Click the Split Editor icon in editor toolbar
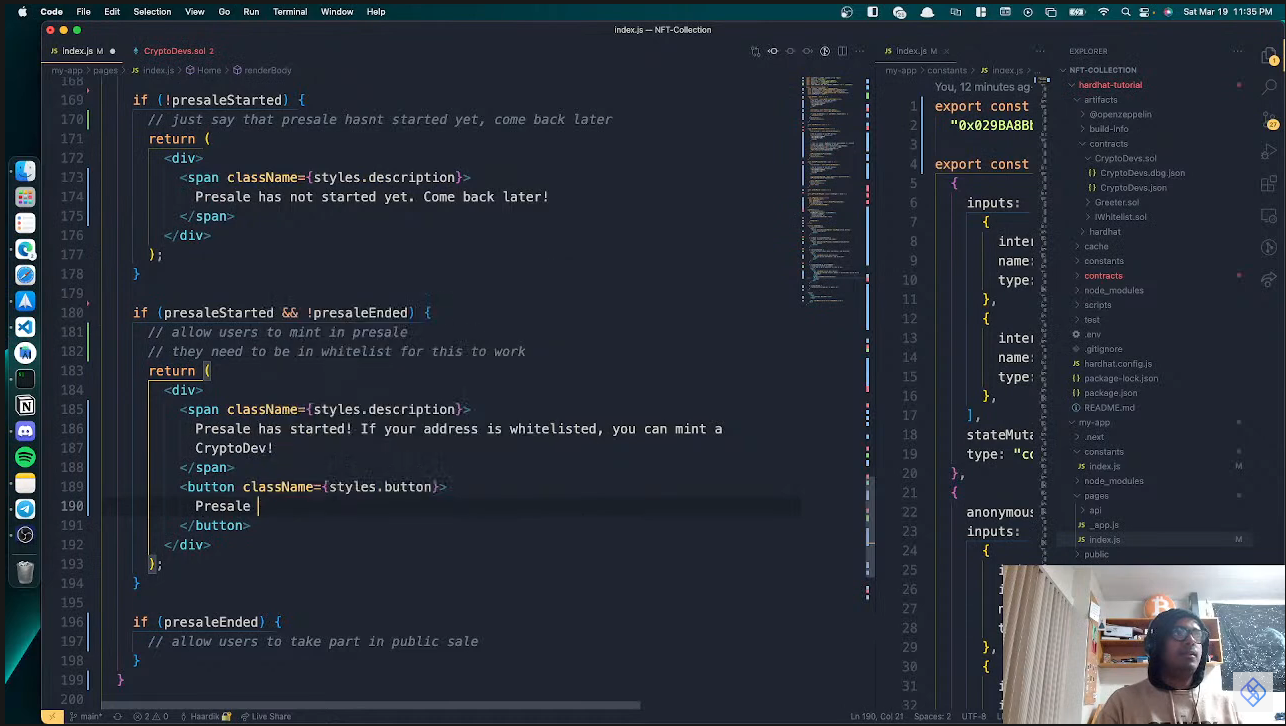Screen dimensions: 1286x726 (x=843, y=51)
